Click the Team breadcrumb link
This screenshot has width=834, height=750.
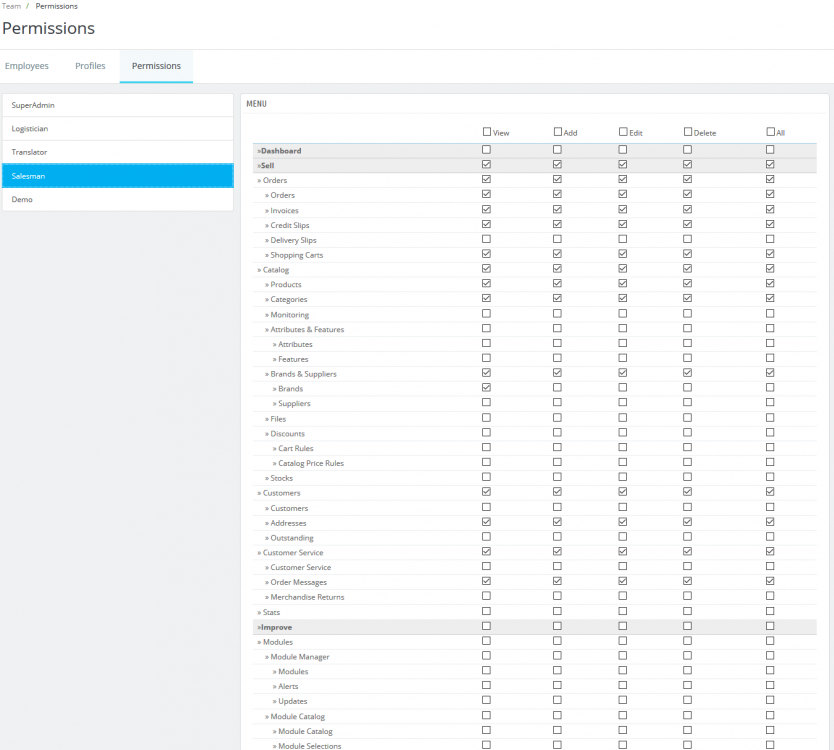[11, 6]
